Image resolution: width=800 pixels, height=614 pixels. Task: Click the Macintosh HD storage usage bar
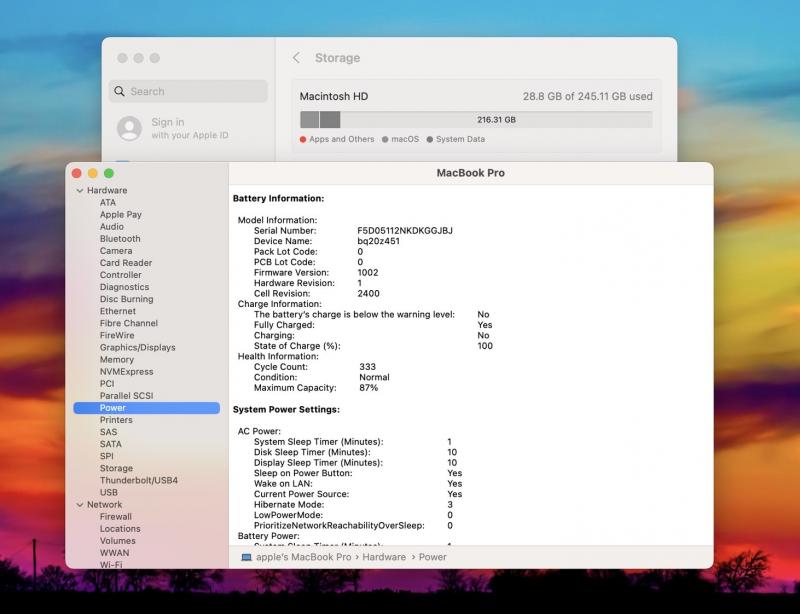[476, 120]
